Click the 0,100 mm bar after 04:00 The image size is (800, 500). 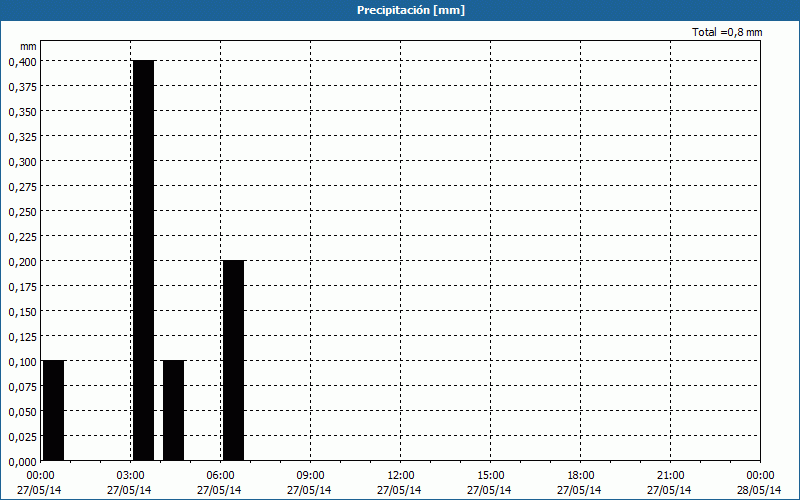[173, 410]
